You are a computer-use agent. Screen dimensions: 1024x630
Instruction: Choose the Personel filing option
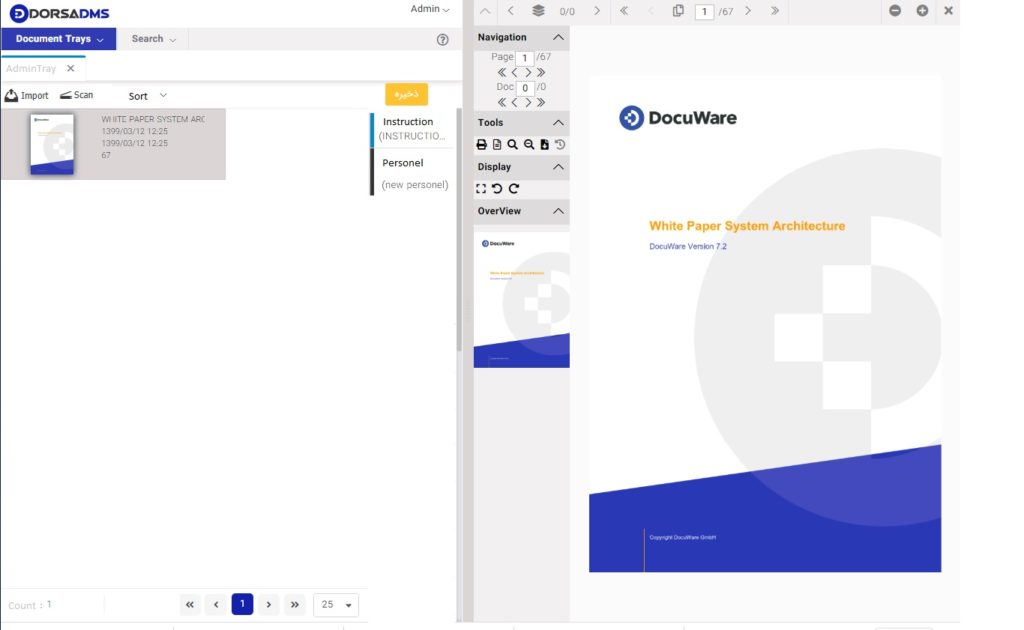coord(411,173)
